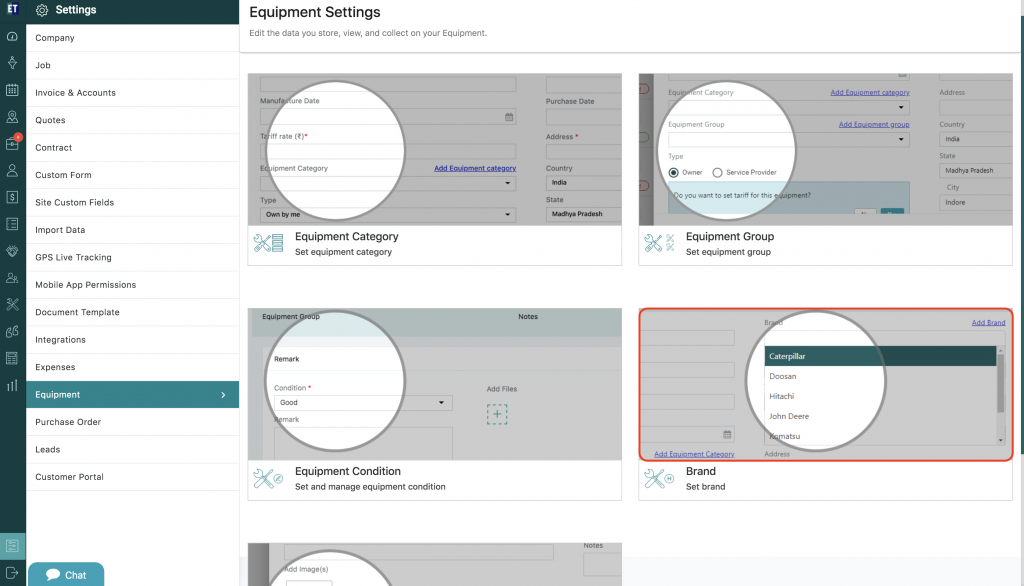Open the Job settings menu
The image size is (1024, 586).
[x=133, y=65]
